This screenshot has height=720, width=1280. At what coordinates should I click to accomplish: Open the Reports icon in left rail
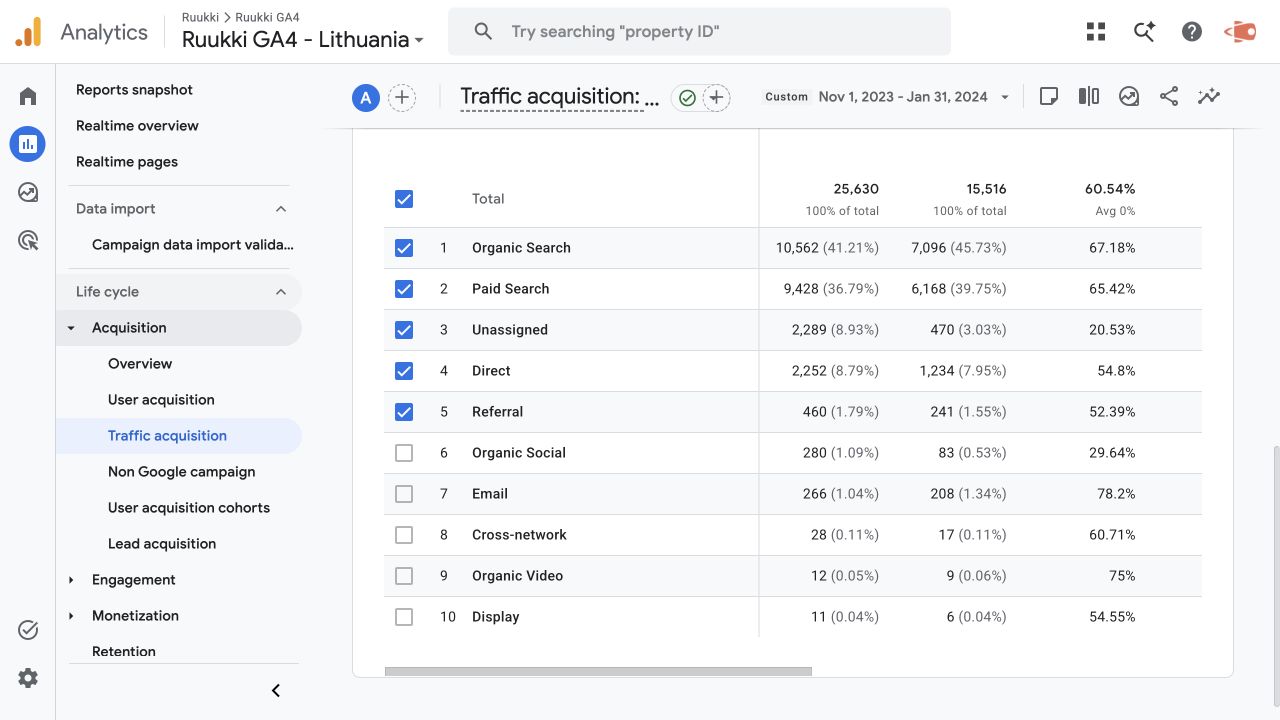[28, 144]
